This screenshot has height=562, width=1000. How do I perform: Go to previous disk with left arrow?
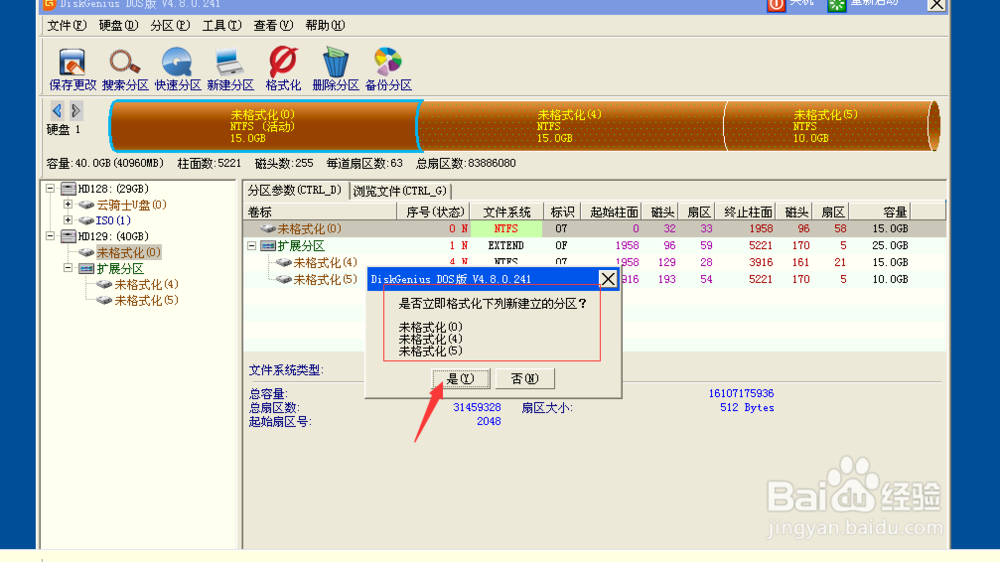pos(57,110)
